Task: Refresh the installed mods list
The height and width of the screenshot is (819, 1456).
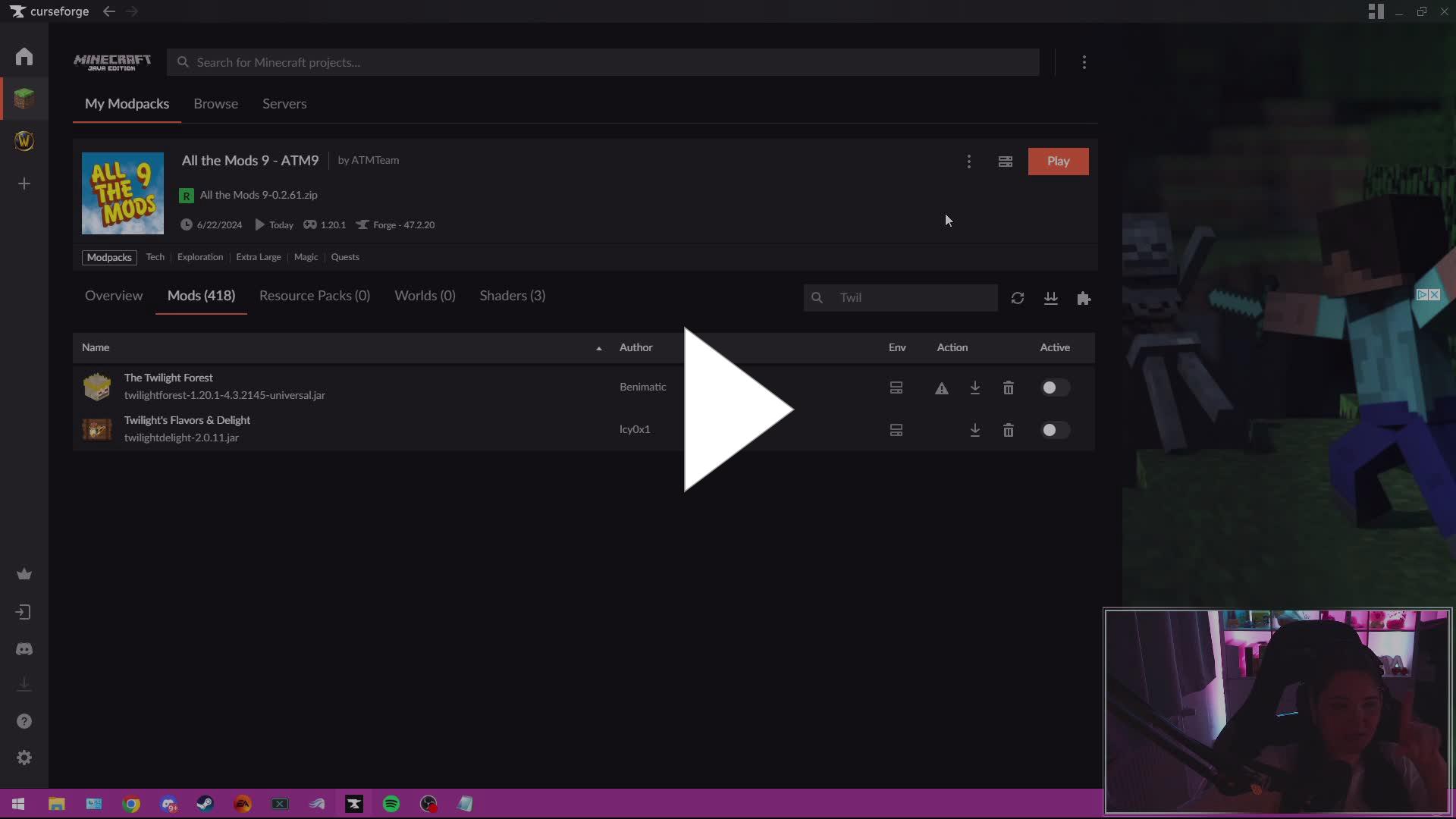Action: (x=1017, y=297)
